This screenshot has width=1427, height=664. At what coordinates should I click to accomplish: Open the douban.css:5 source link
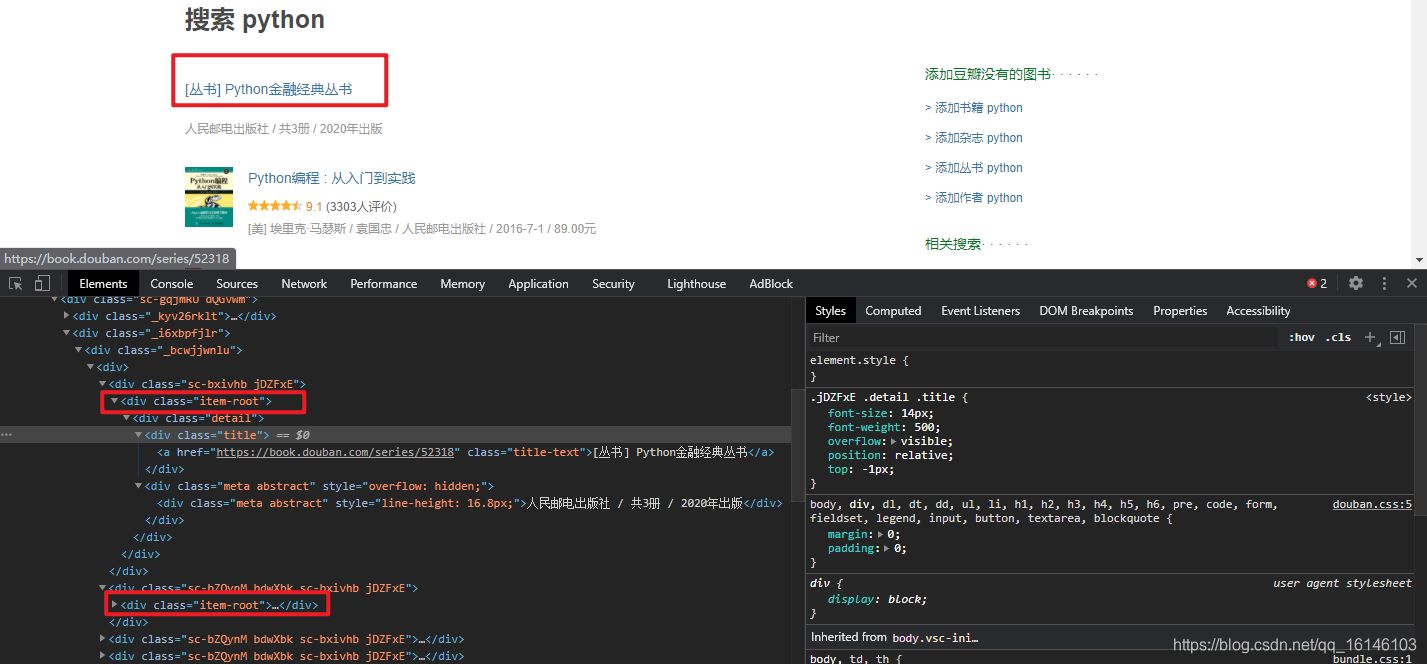[1372, 505]
